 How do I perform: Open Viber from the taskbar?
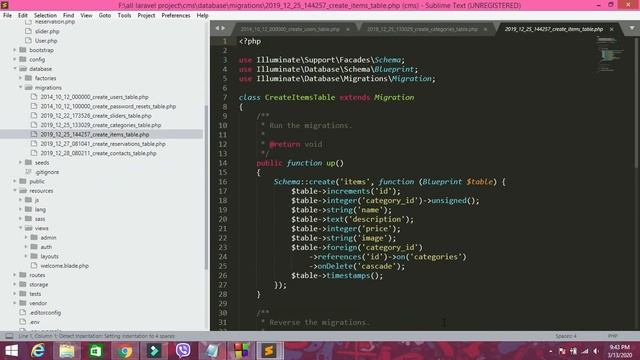pyautogui.click(x=183, y=351)
